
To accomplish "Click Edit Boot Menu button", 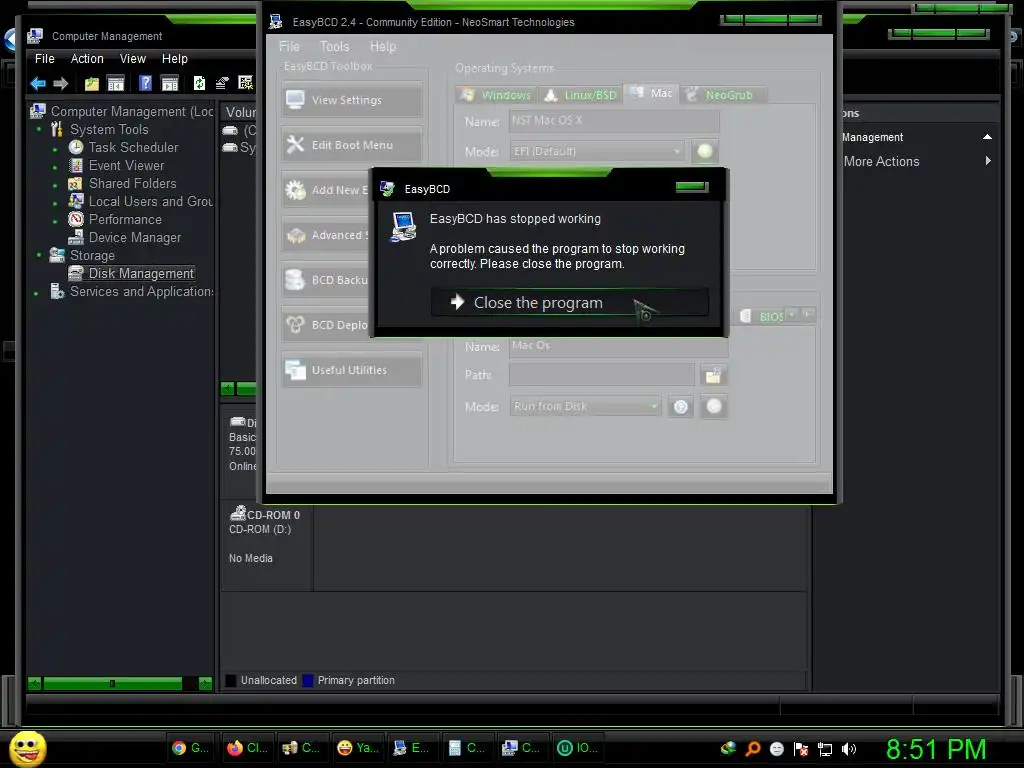I will pyautogui.click(x=352, y=145).
